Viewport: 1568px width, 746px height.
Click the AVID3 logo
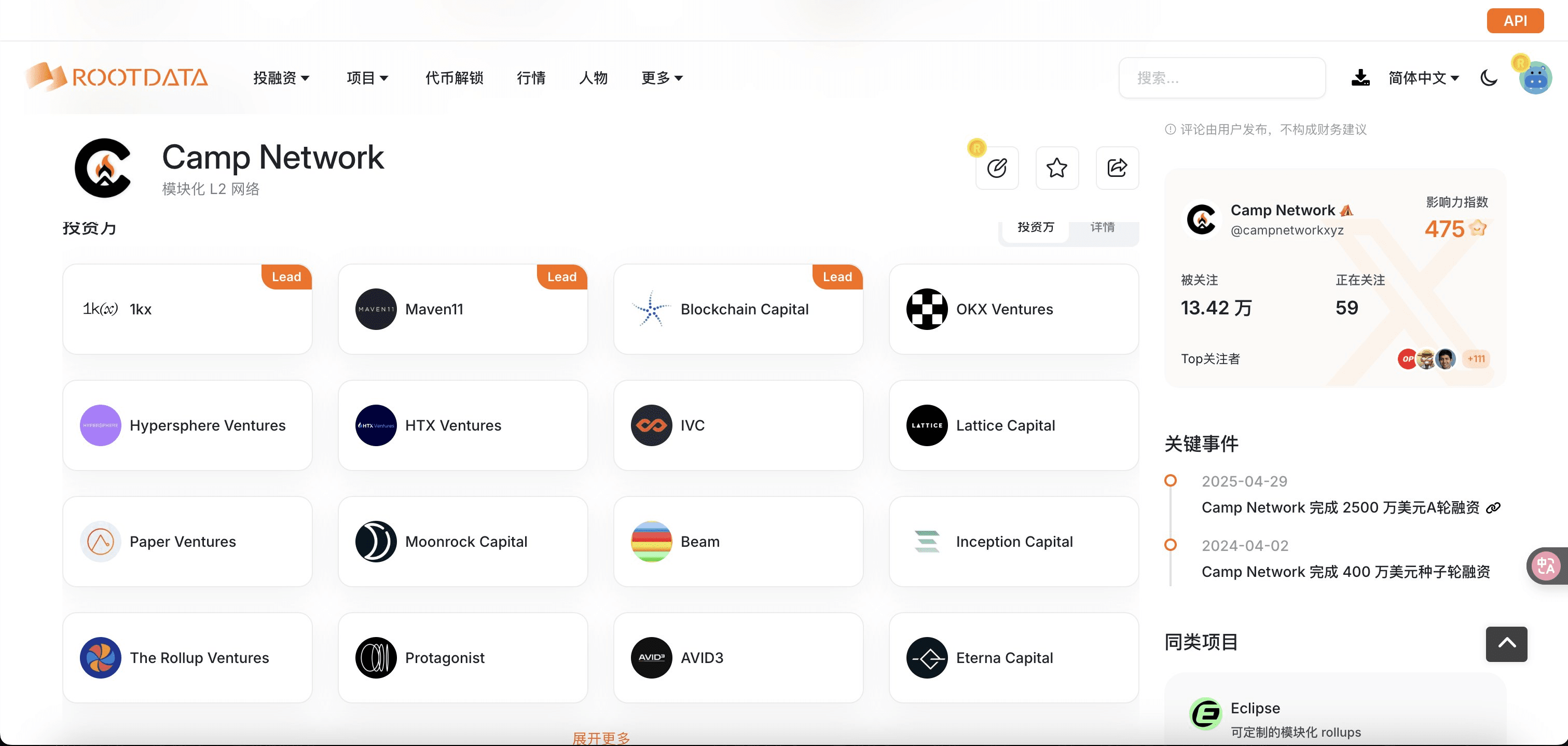coord(651,658)
